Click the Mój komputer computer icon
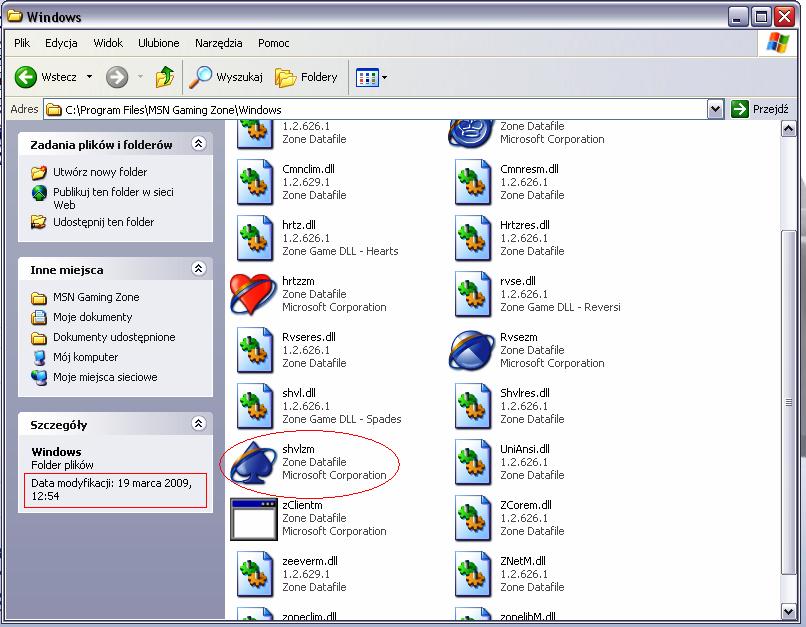 [x=39, y=358]
